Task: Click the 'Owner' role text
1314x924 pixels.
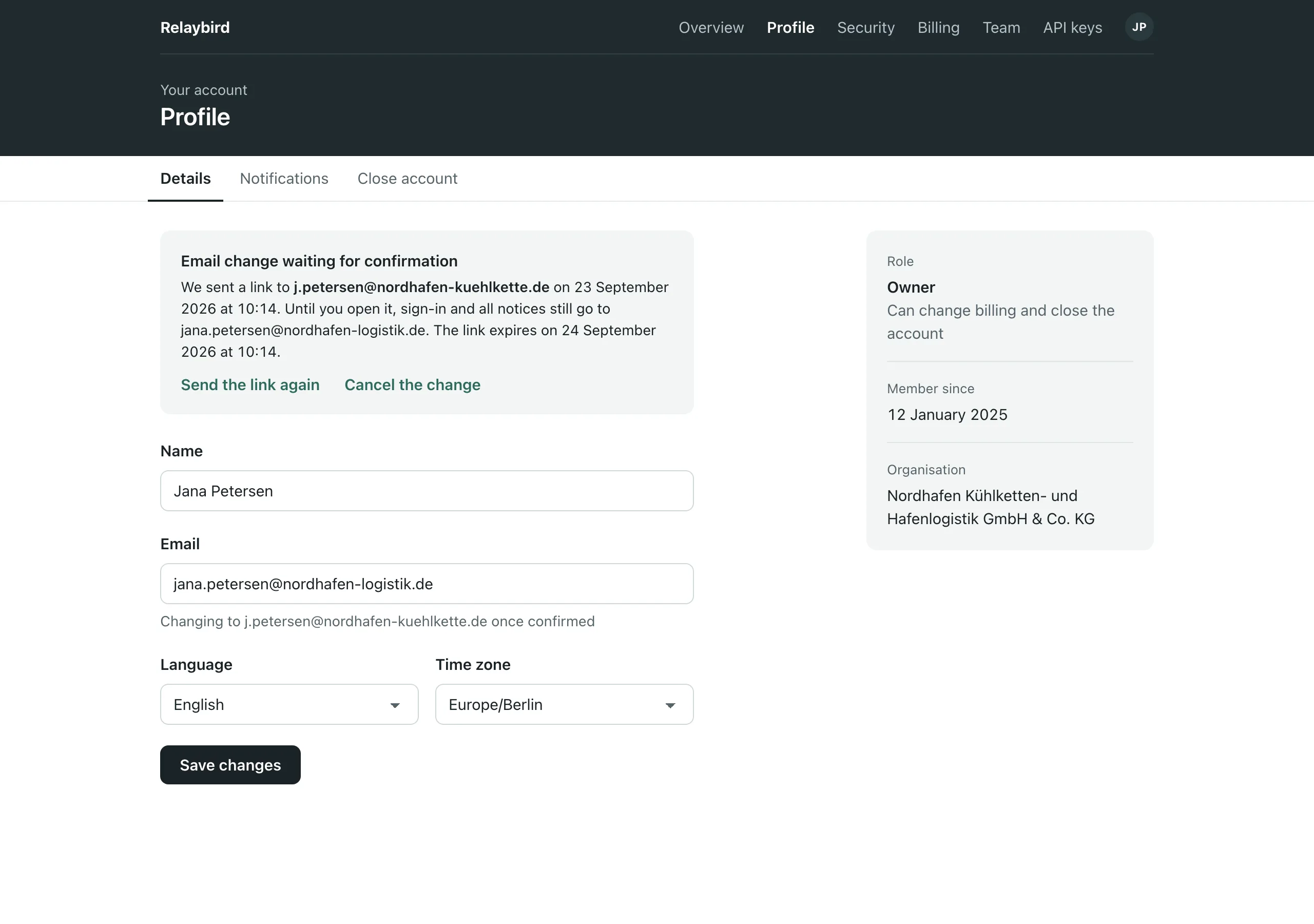Action: (911, 287)
